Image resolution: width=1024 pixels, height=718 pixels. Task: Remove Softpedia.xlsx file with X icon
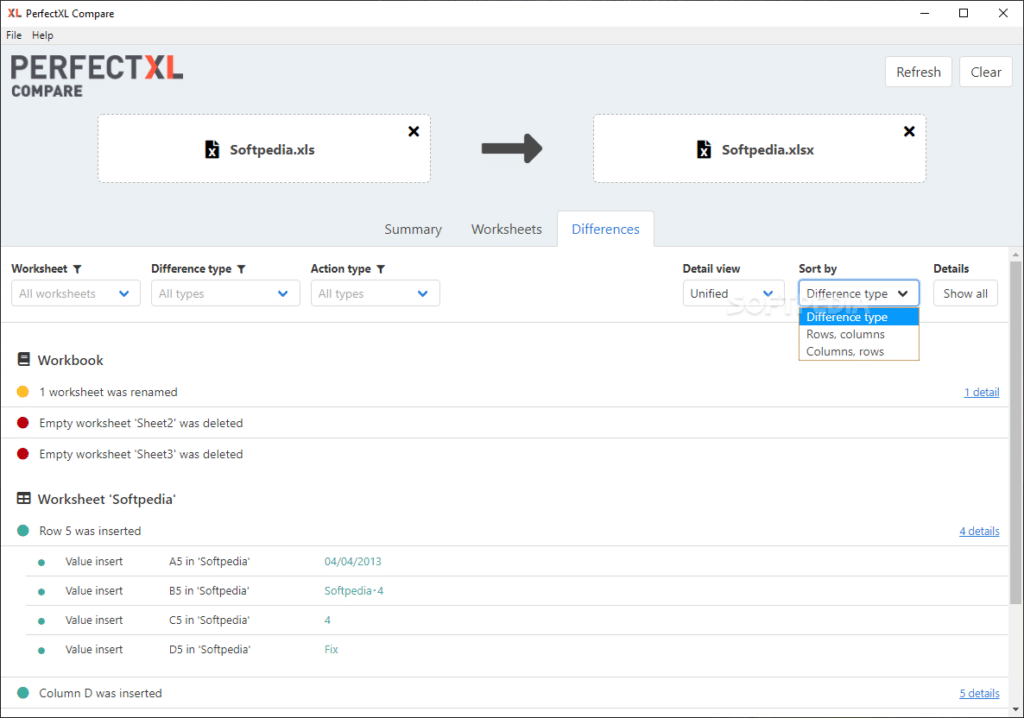pos(908,131)
